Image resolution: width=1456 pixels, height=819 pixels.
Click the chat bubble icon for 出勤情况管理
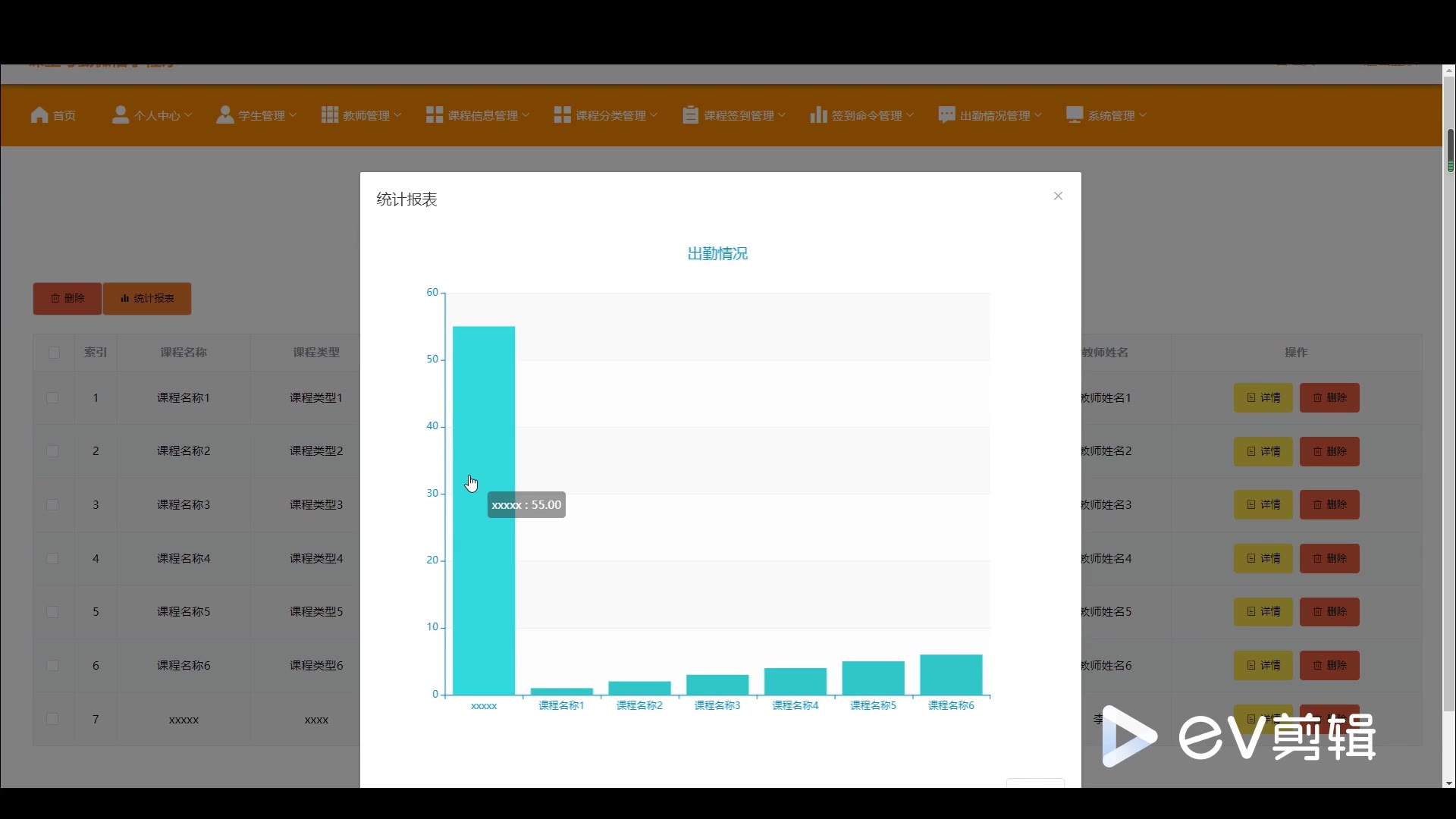click(946, 115)
